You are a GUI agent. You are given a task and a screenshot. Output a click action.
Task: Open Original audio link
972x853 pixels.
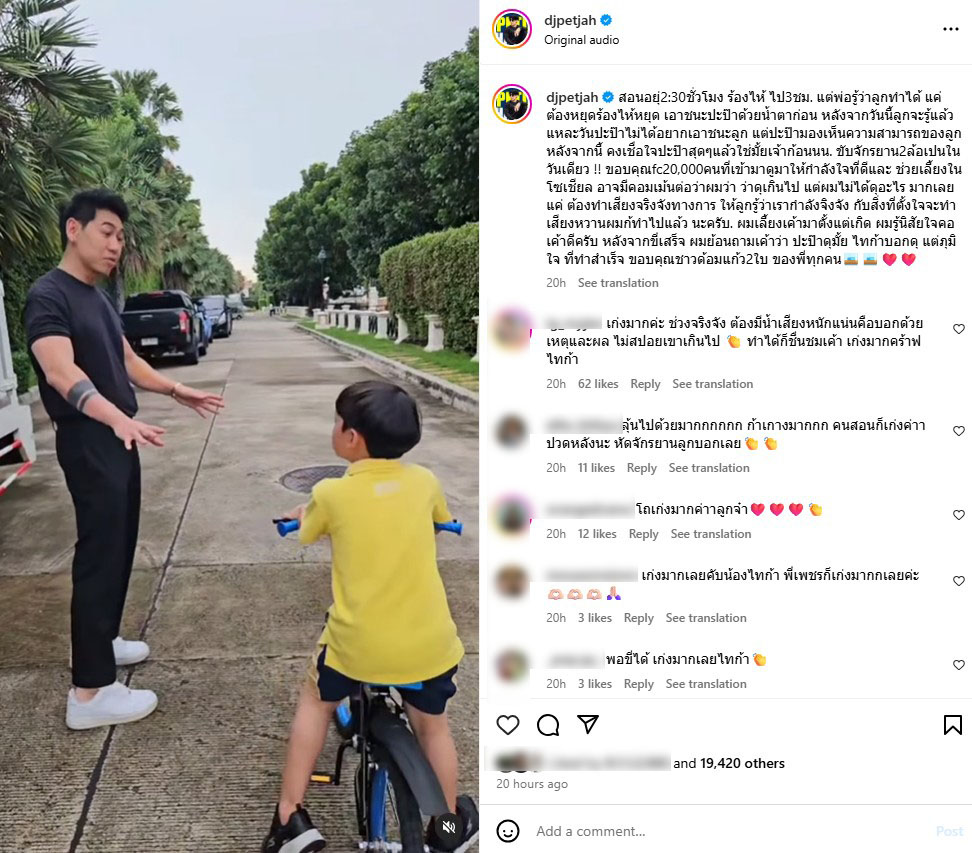coord(581,40)
